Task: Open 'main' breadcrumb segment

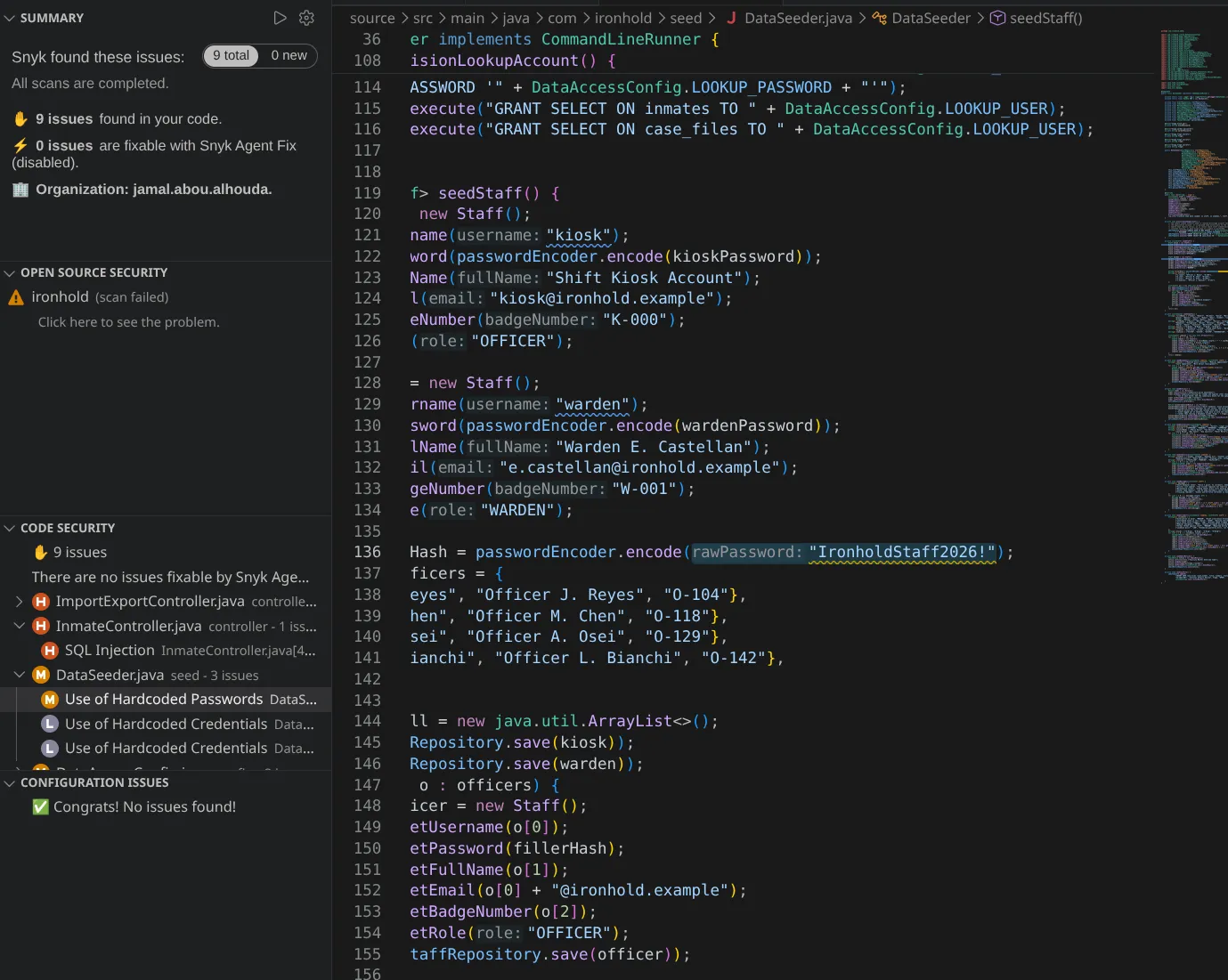Action: [x=468, y=18]
